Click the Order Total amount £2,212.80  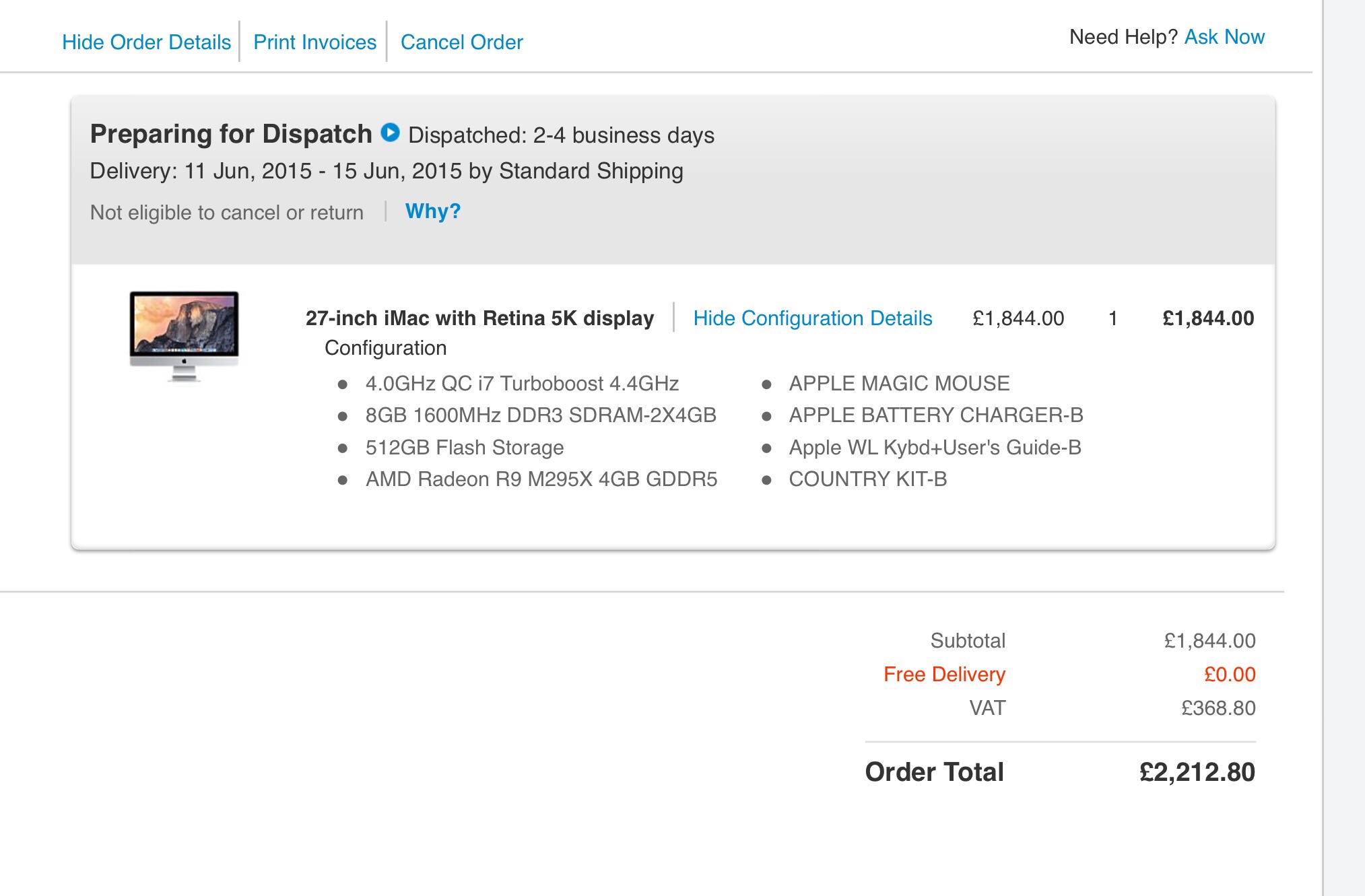point(1197,772)
